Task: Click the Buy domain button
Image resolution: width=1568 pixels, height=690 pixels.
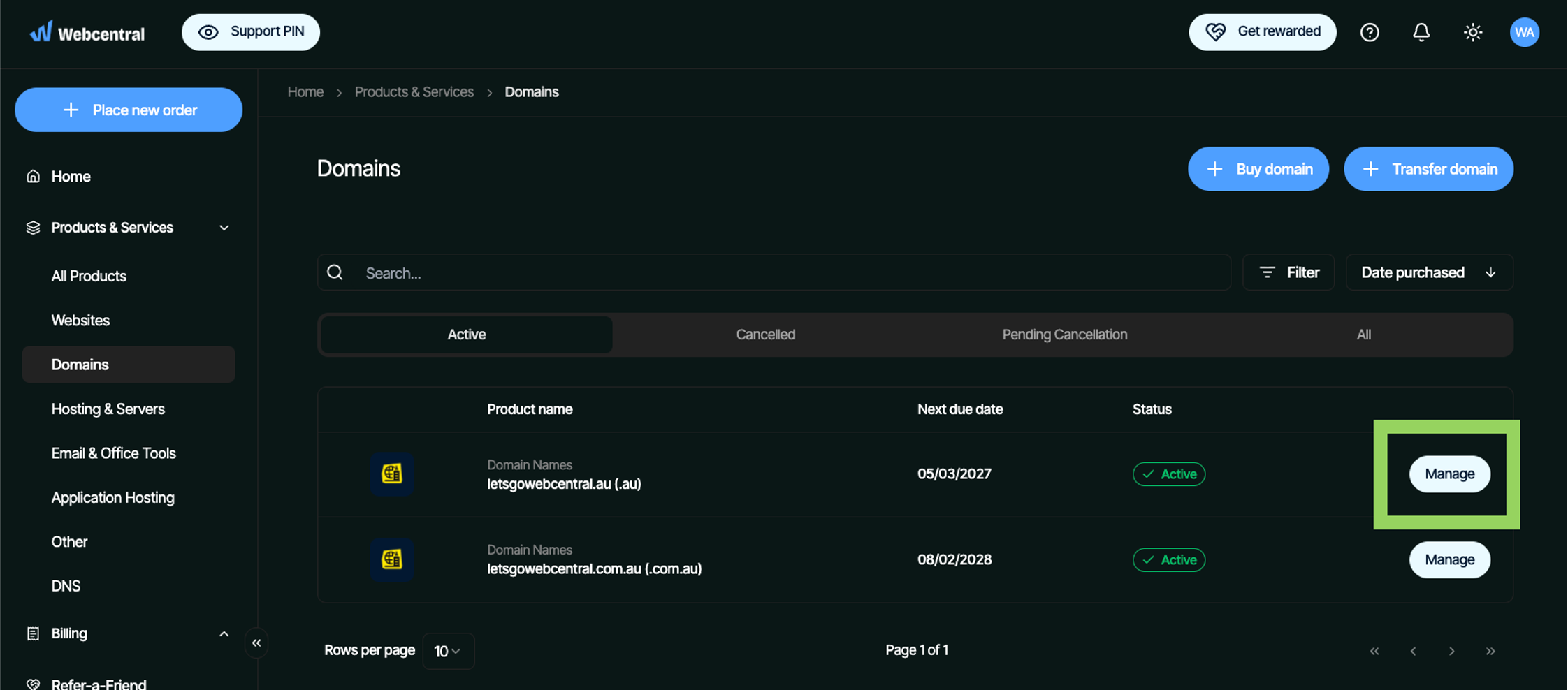Action: (x=1258, y=169)
